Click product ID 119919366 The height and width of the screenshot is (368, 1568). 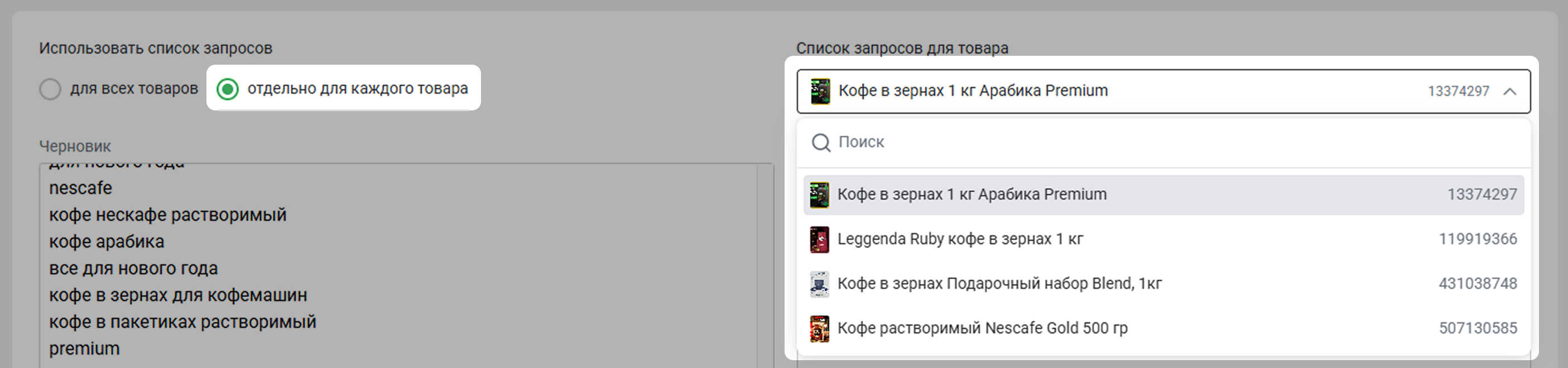[x=1477, y=239]
